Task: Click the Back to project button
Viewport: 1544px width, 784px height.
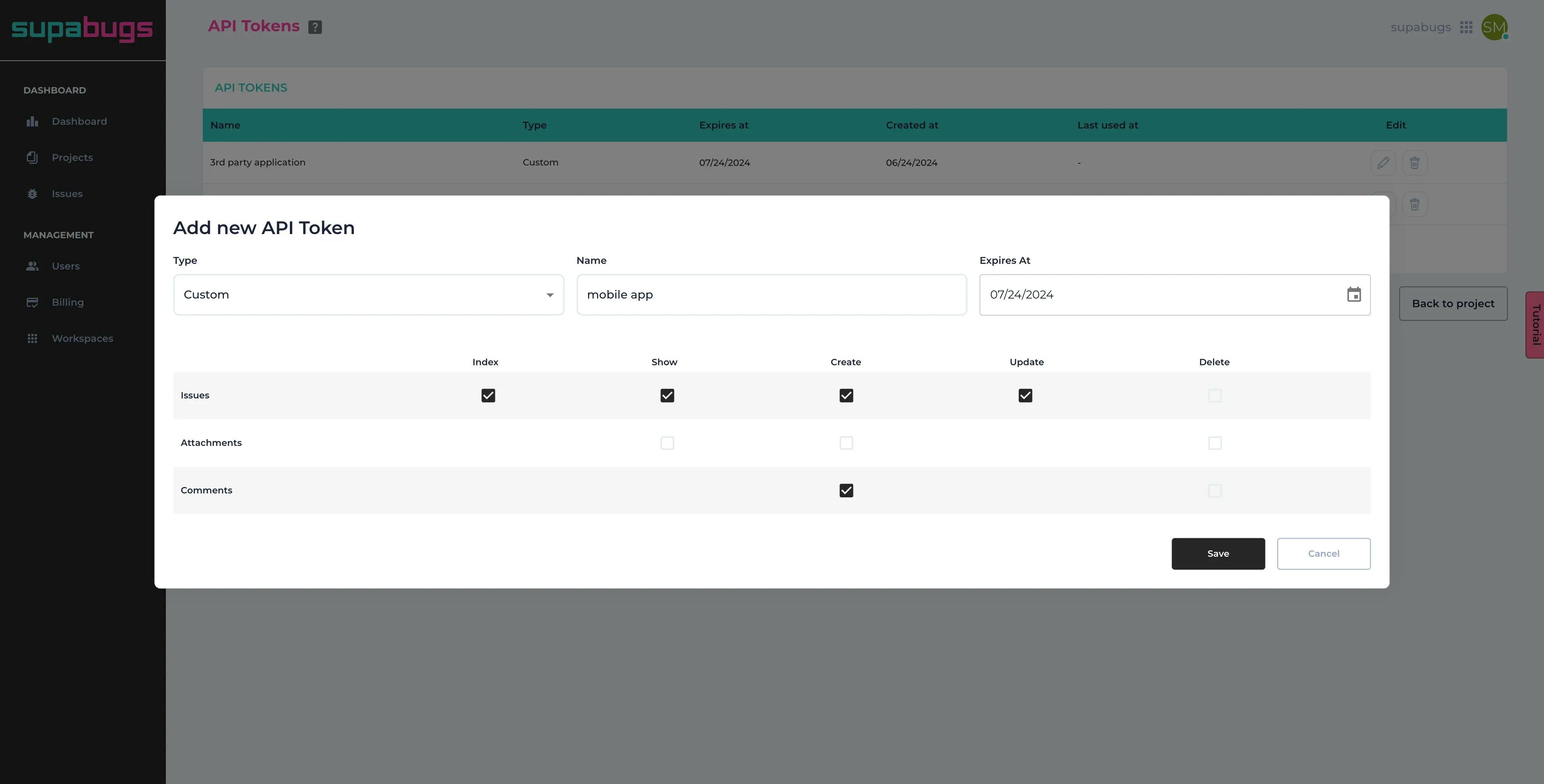Action: (1453, 303)
